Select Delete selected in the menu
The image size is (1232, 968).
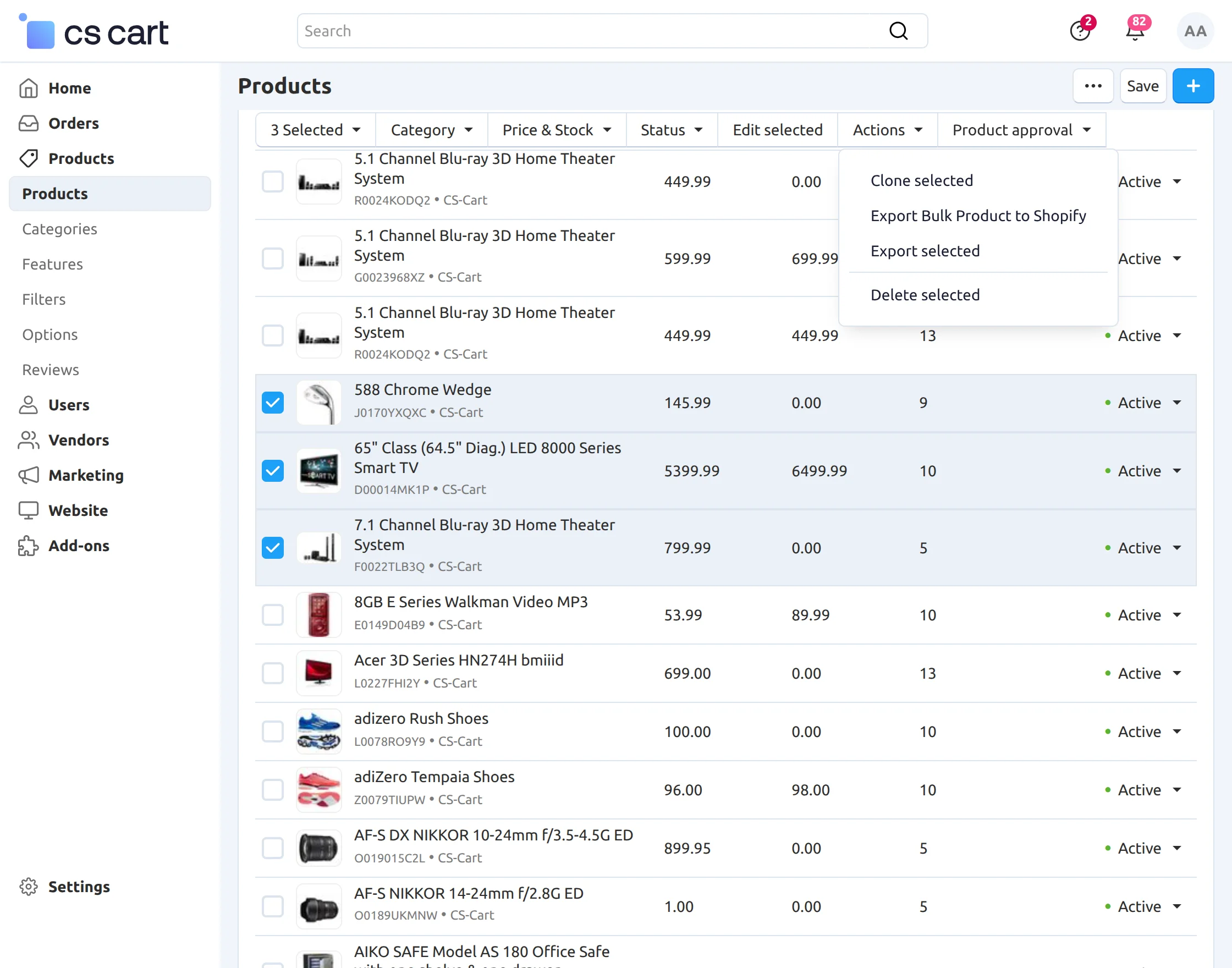[925, 295]
